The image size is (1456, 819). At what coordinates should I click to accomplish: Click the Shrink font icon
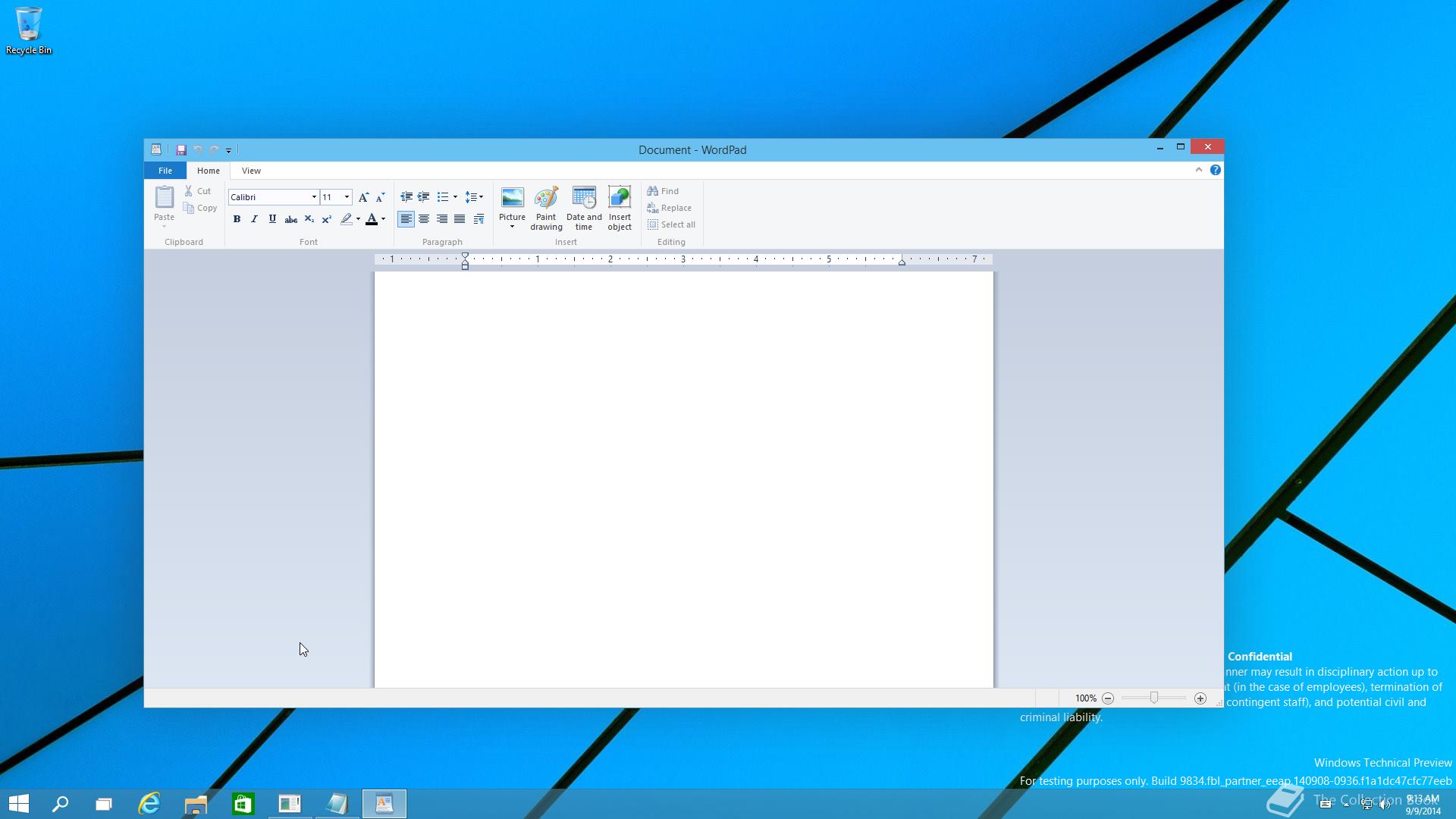[381, 197]
